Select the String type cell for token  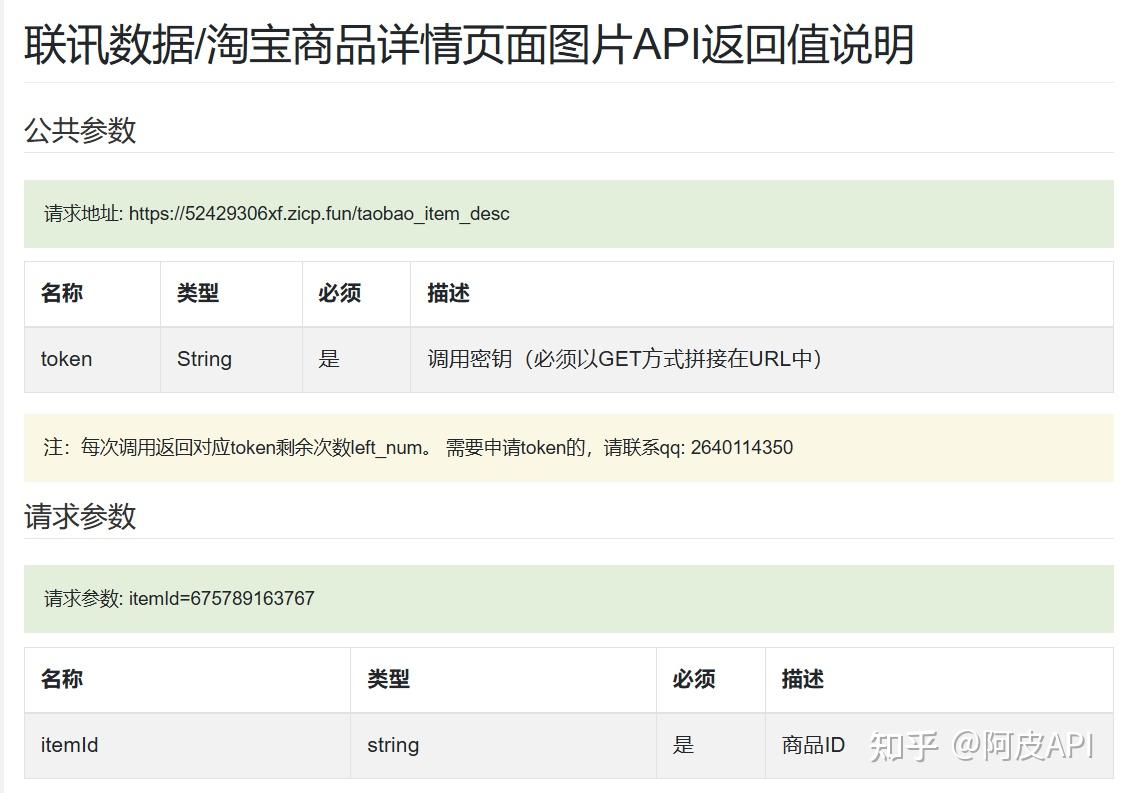[203, 359]
